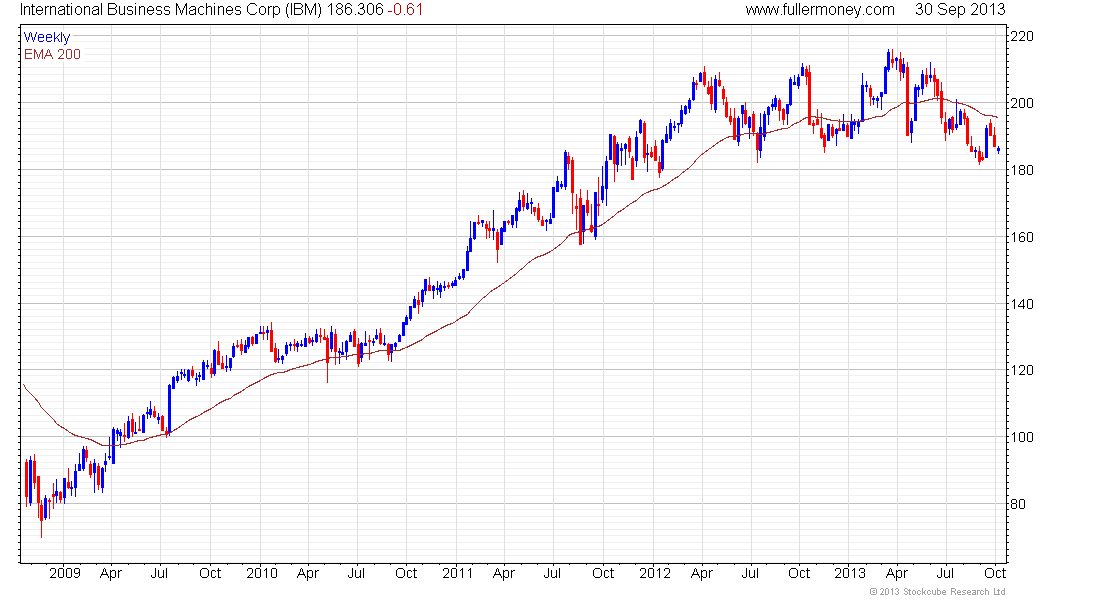Open the www.fullermoney.com link text
Viewport: 1100px width, 600px height.
820,10
